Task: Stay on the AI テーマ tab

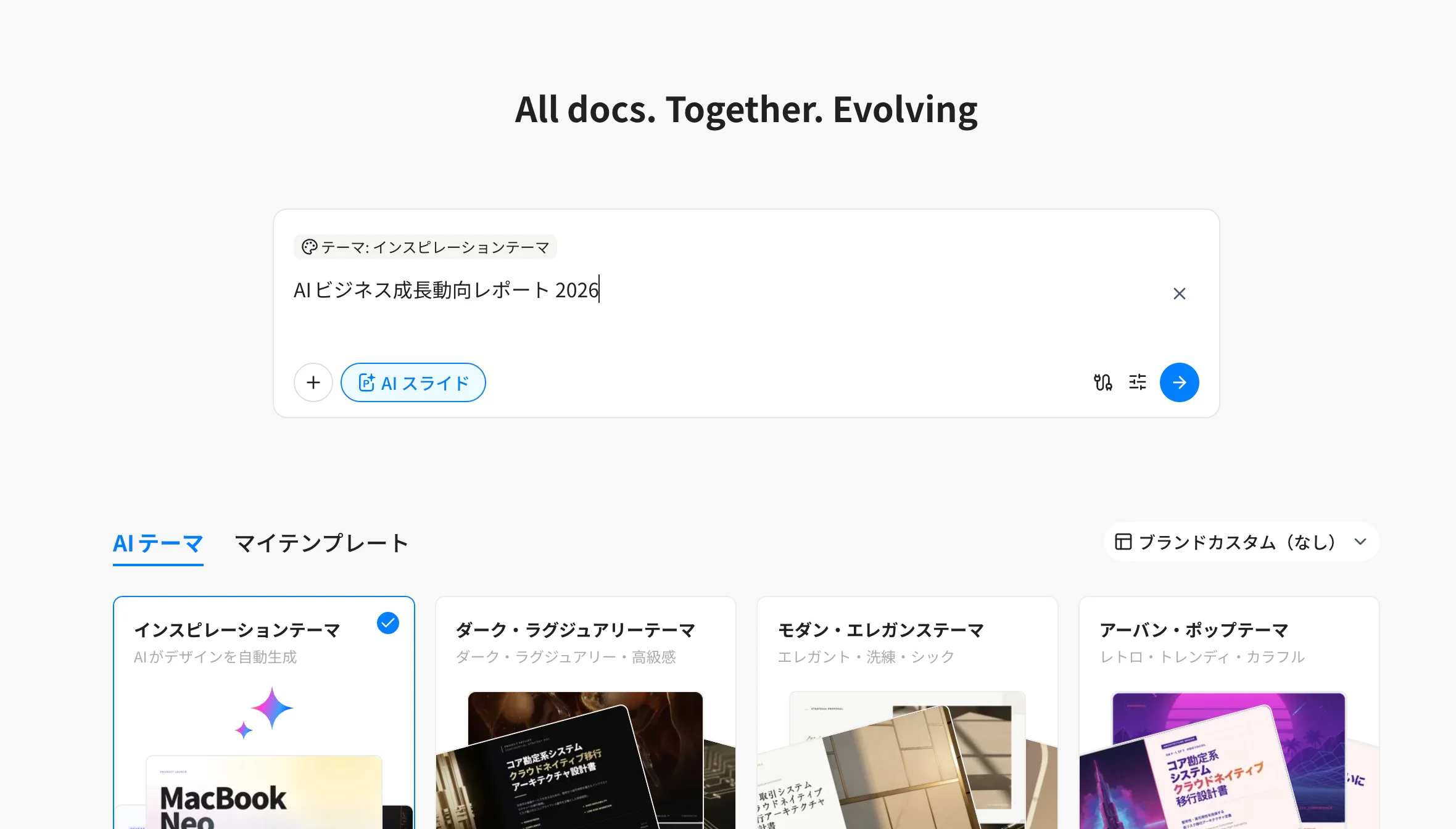Action: (158, 543)
